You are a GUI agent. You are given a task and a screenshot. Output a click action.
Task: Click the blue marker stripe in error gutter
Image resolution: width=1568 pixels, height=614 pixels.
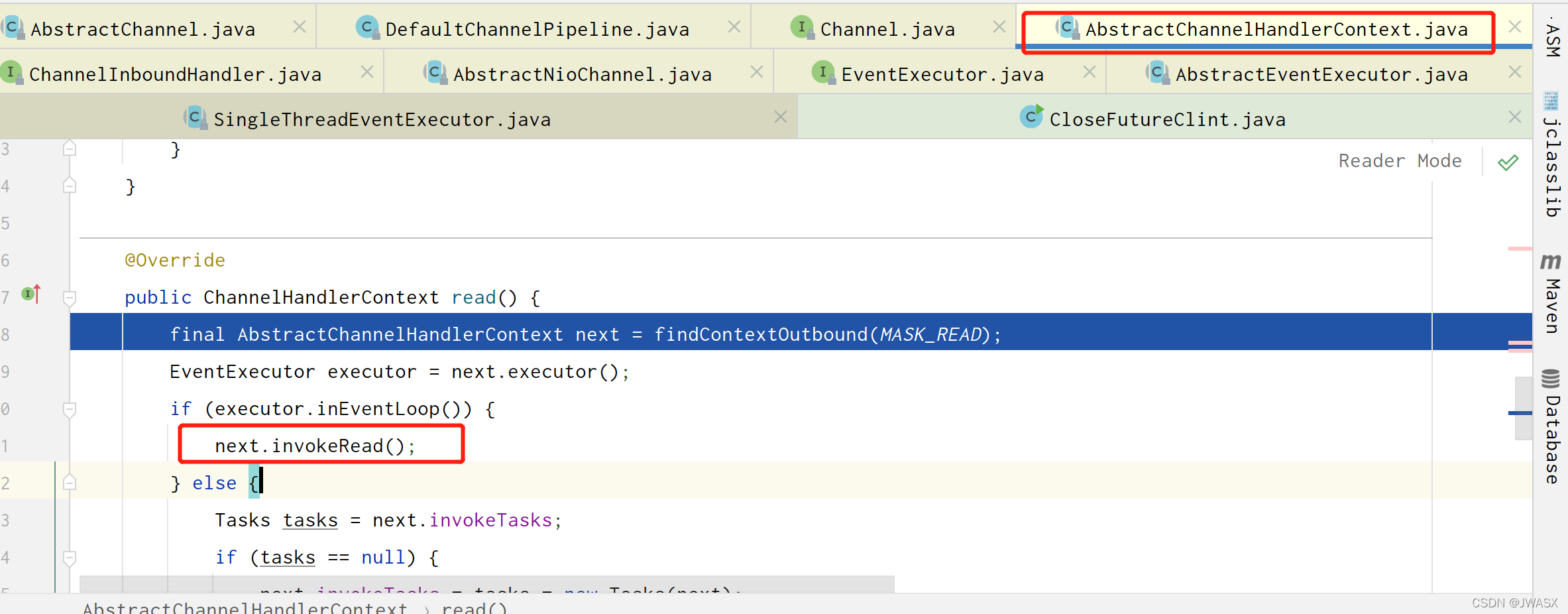(1520, 412)
